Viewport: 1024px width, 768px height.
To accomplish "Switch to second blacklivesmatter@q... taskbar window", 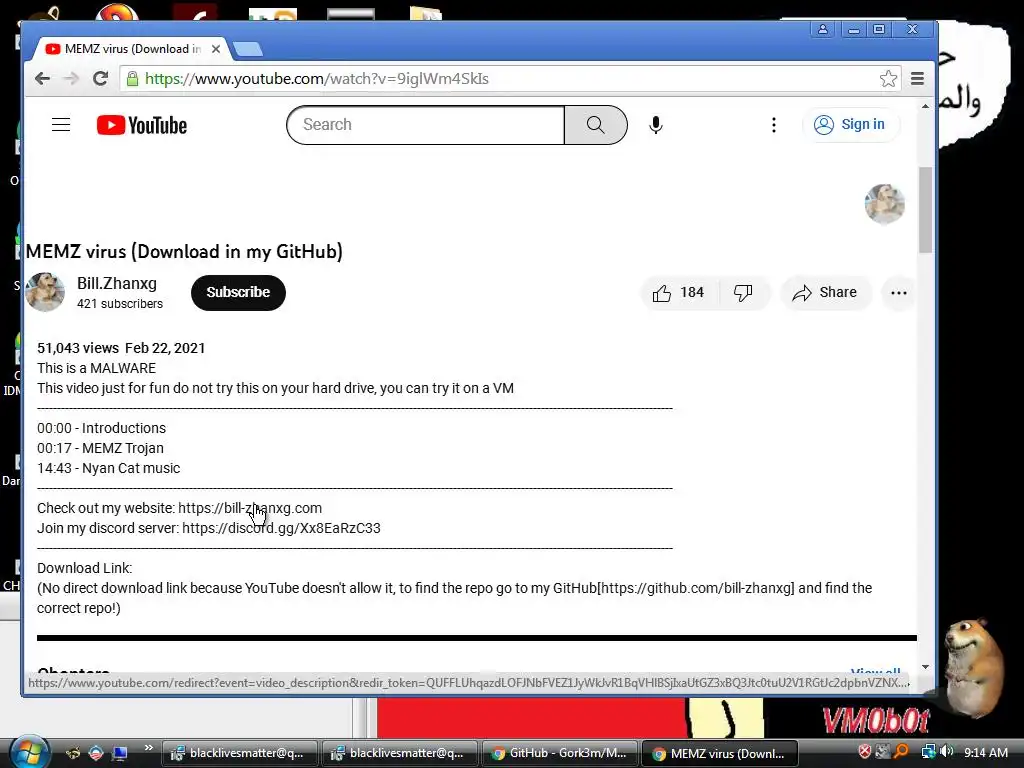I will (400, 753).
